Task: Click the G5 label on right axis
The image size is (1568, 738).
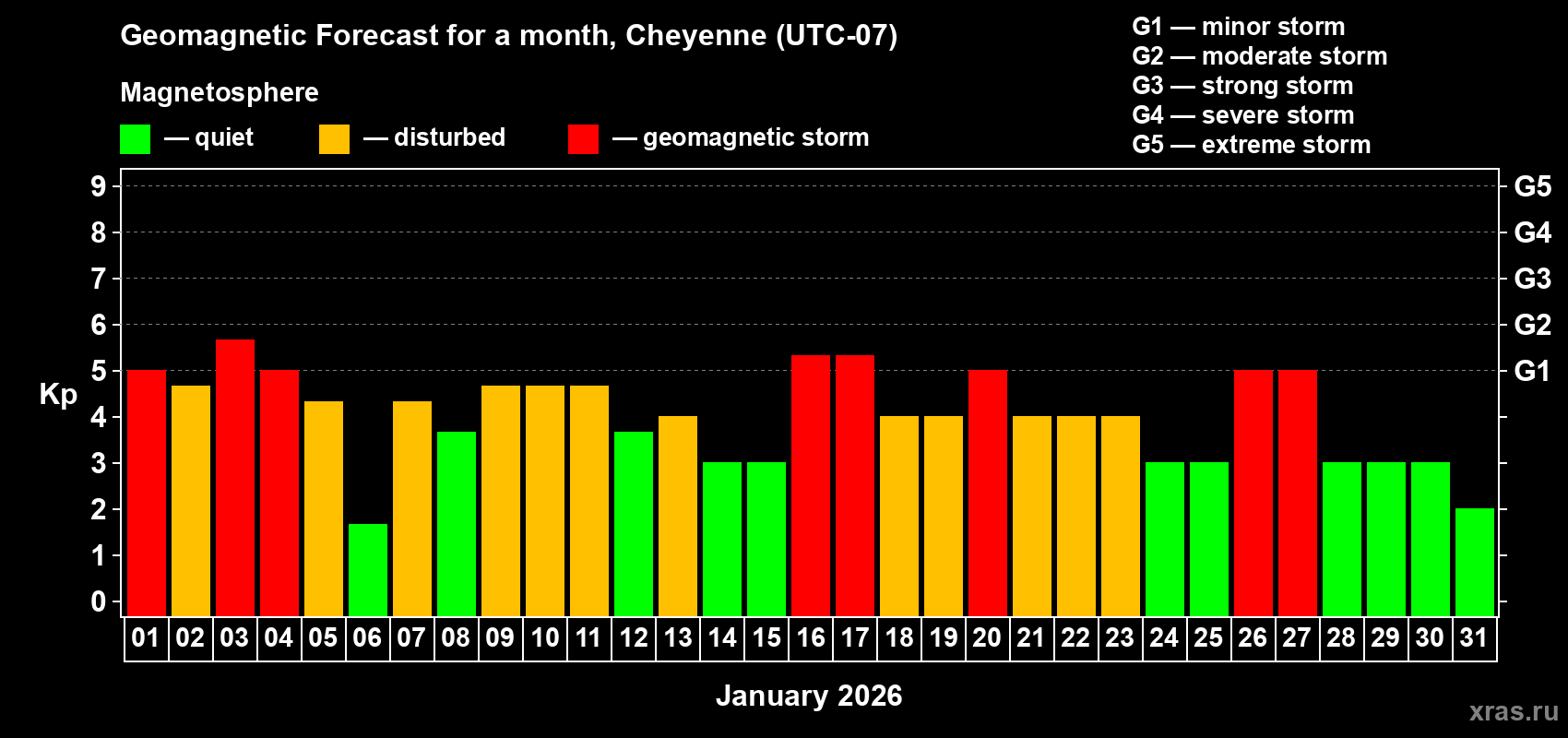Action: point(1533,186)
